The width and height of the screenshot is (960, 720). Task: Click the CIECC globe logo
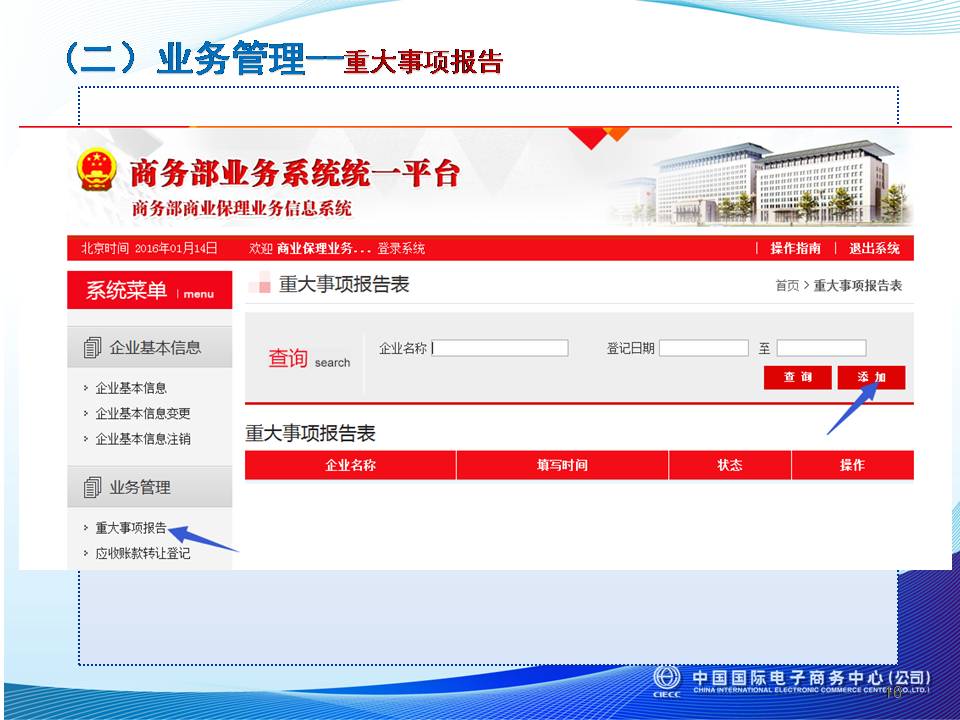pos(666,678)
